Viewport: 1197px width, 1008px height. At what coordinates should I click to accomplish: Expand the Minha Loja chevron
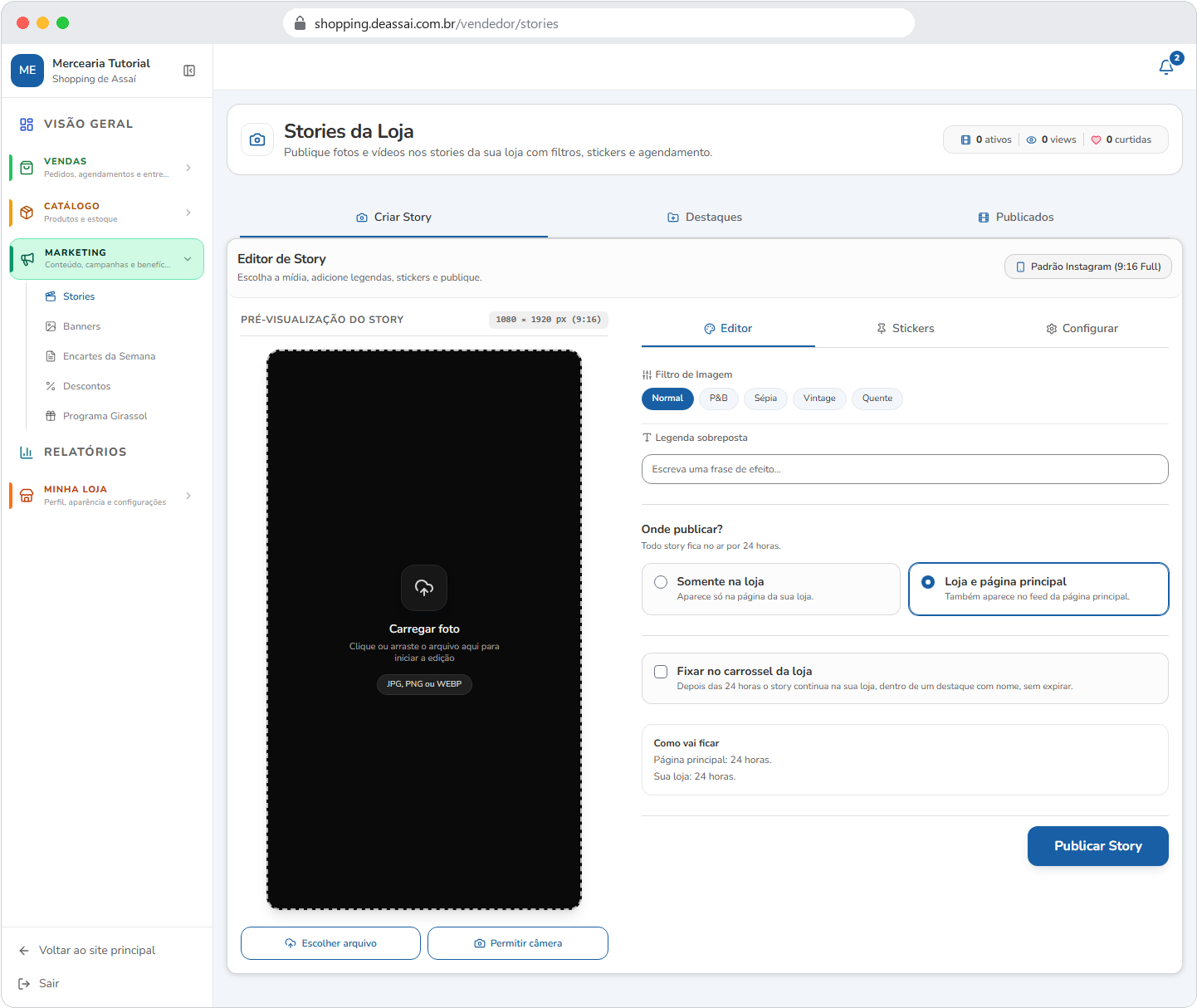pyautogui.click(x=188, y=496)
